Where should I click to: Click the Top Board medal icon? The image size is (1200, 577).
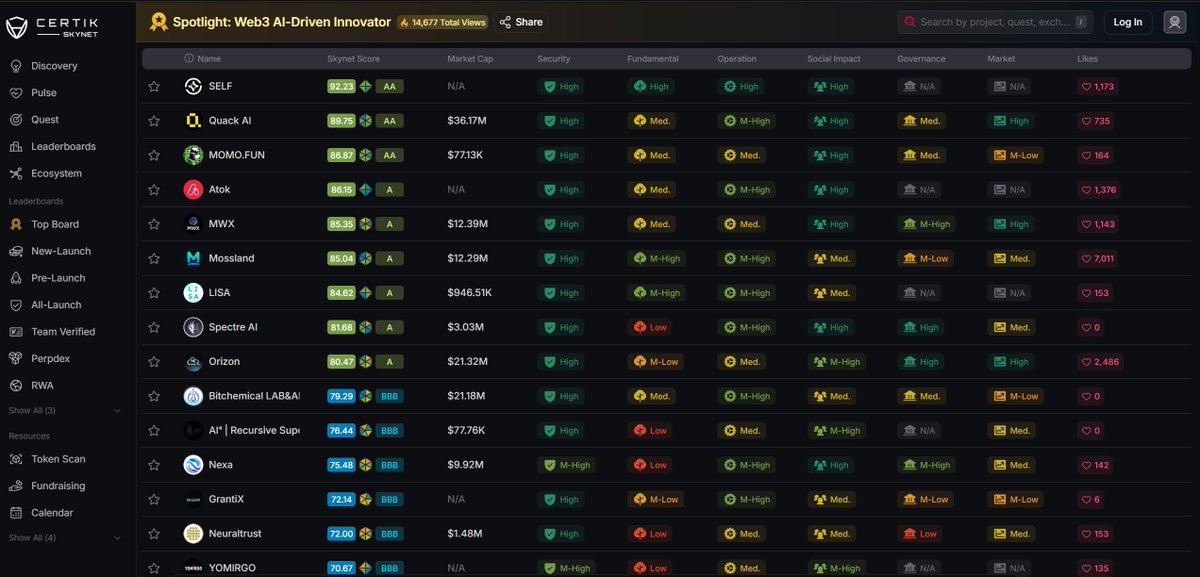pos(15,225)
